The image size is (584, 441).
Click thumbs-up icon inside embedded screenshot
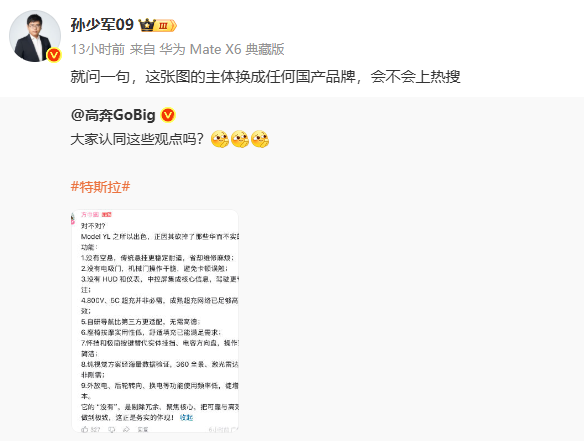pyautogui.click(x=85, y=429)
